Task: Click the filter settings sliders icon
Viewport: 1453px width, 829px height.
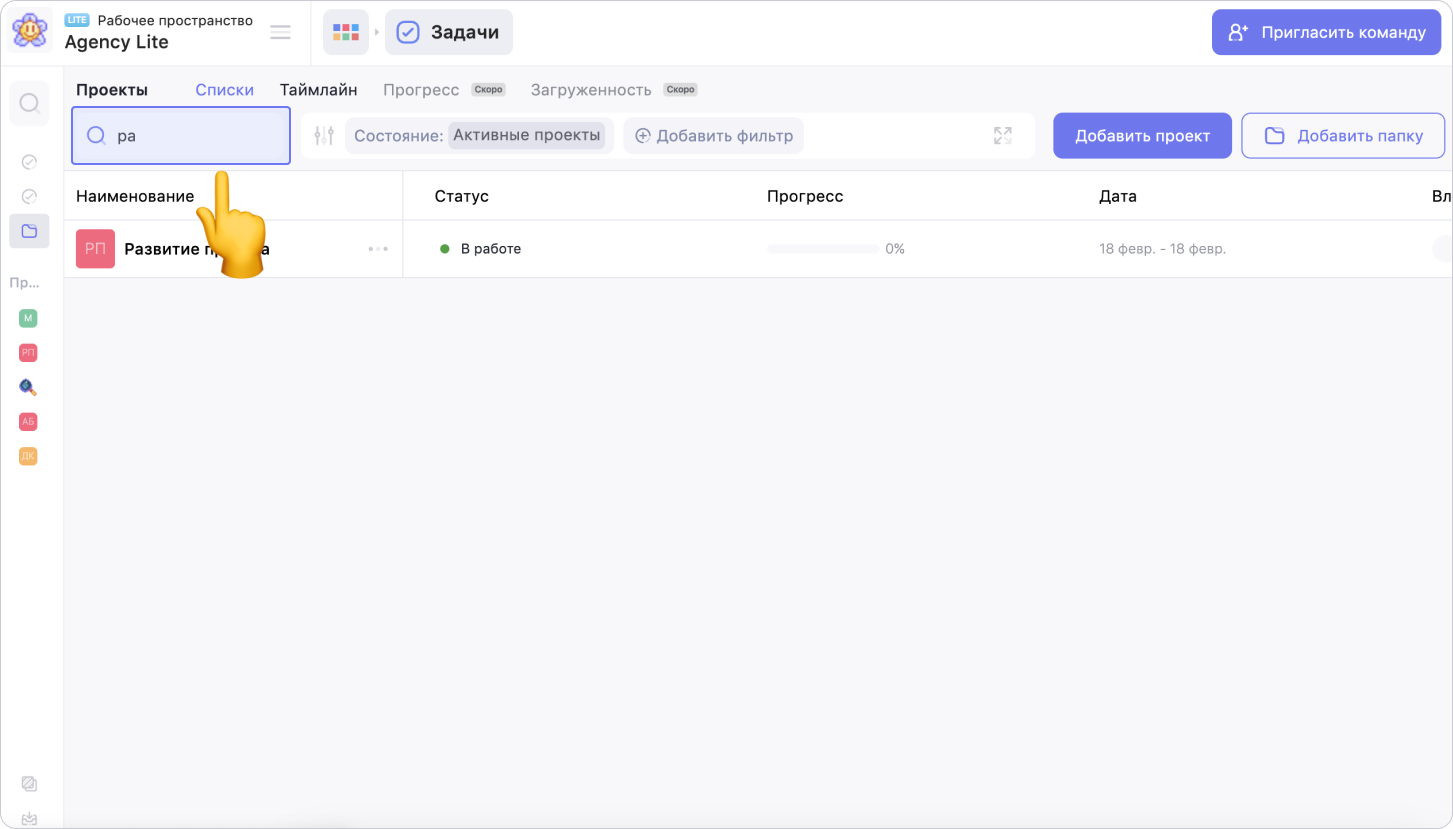Action: [323, 136]
